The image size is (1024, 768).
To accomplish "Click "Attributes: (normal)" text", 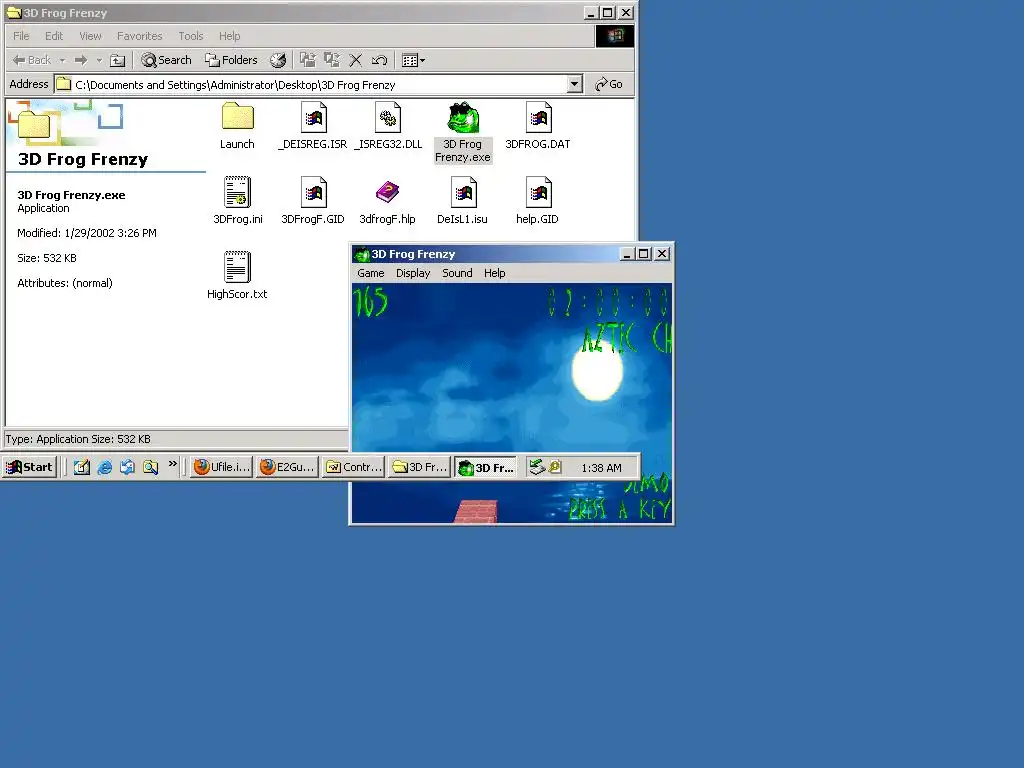I will (65, 283).
